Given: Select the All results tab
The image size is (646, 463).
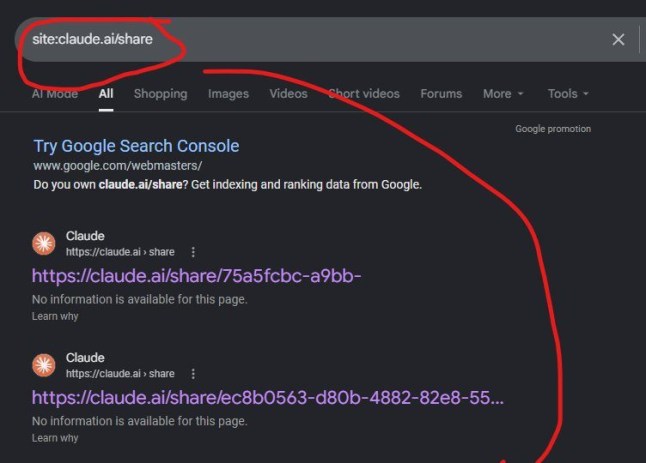Looking at the screenshot, I should click(x=106, y=94).
